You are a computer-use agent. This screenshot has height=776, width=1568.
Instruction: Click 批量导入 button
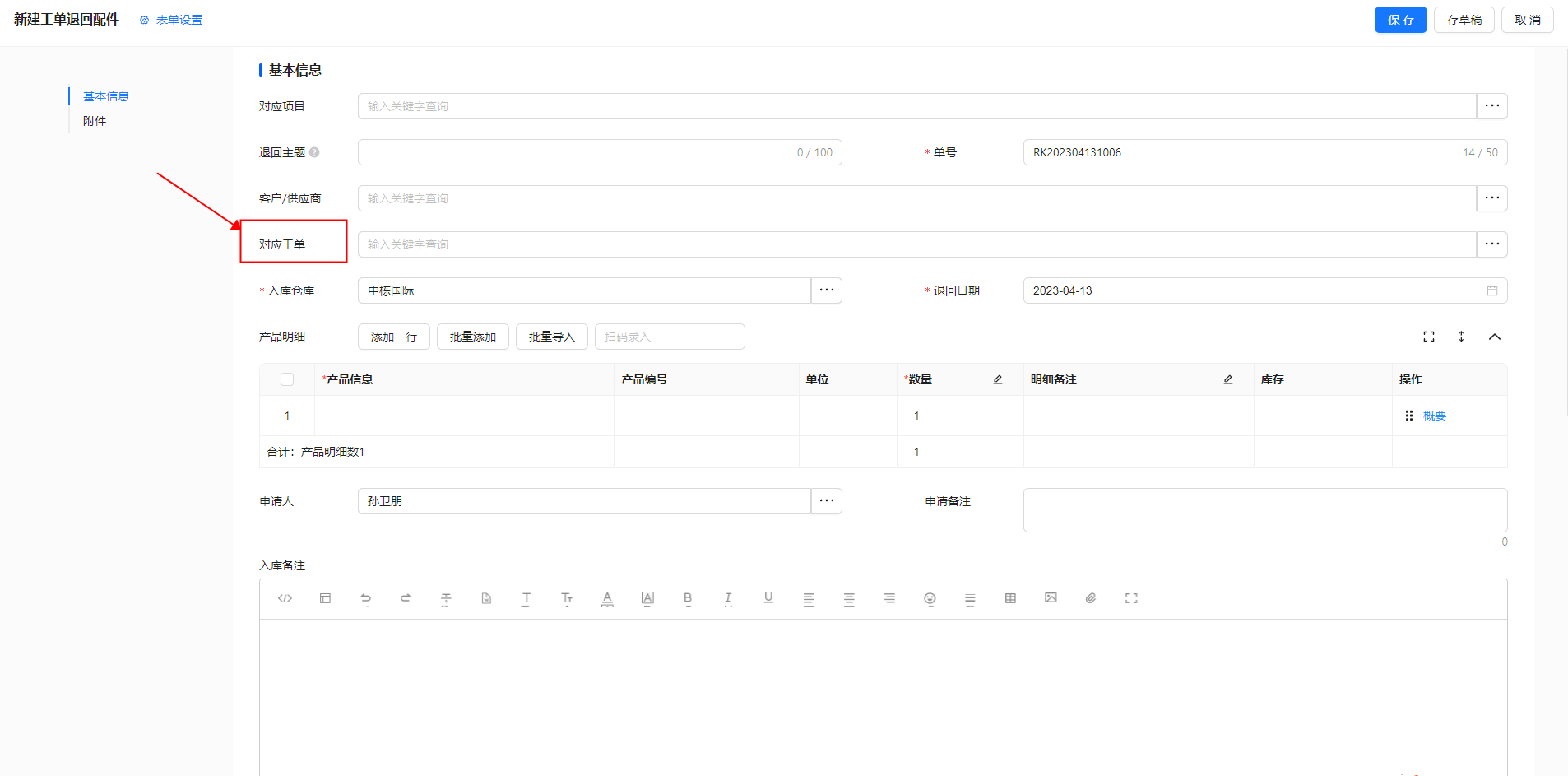pyautogui.click(x=552, y=337)
